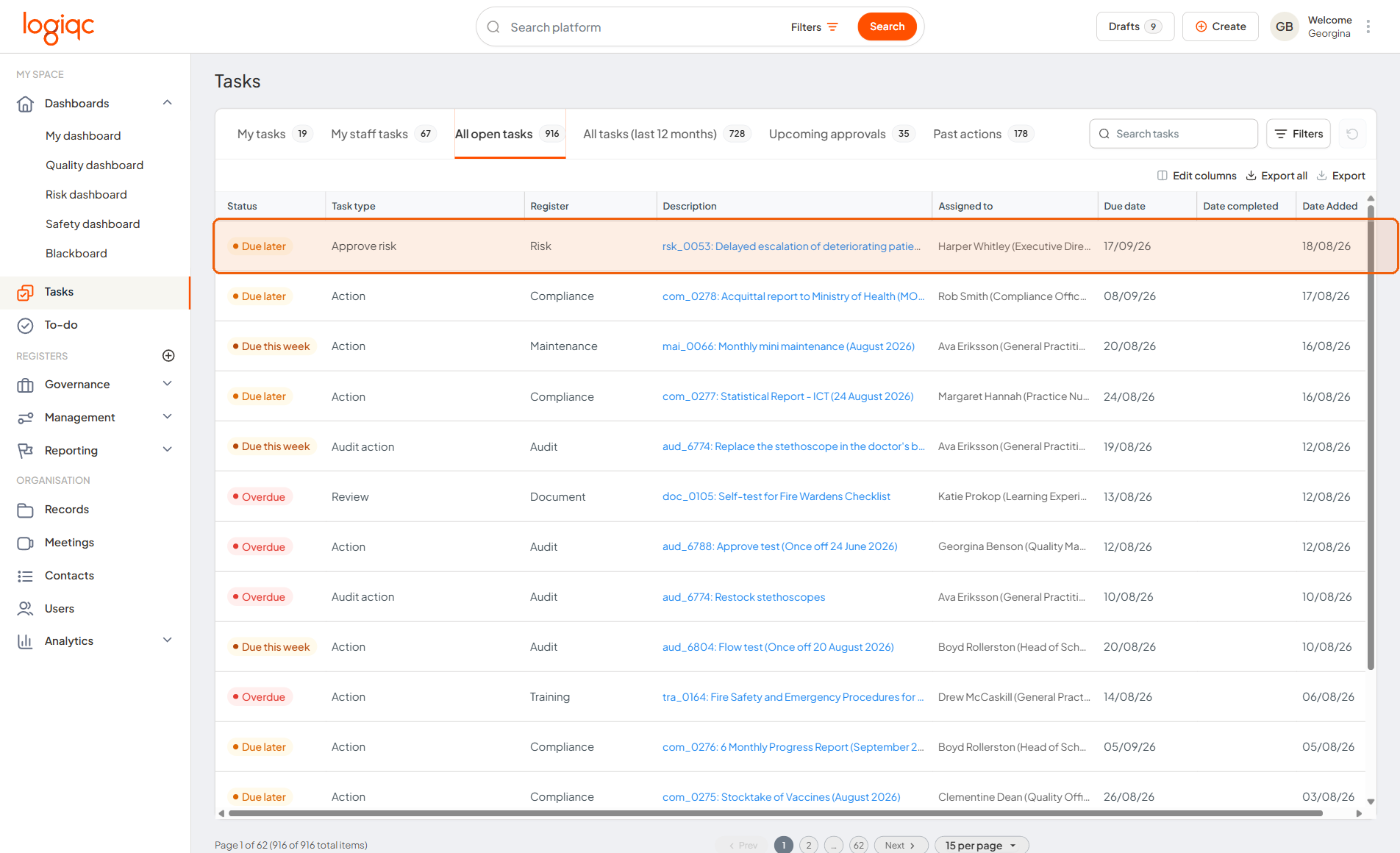Expand the Analytics menu

[168, 640]
